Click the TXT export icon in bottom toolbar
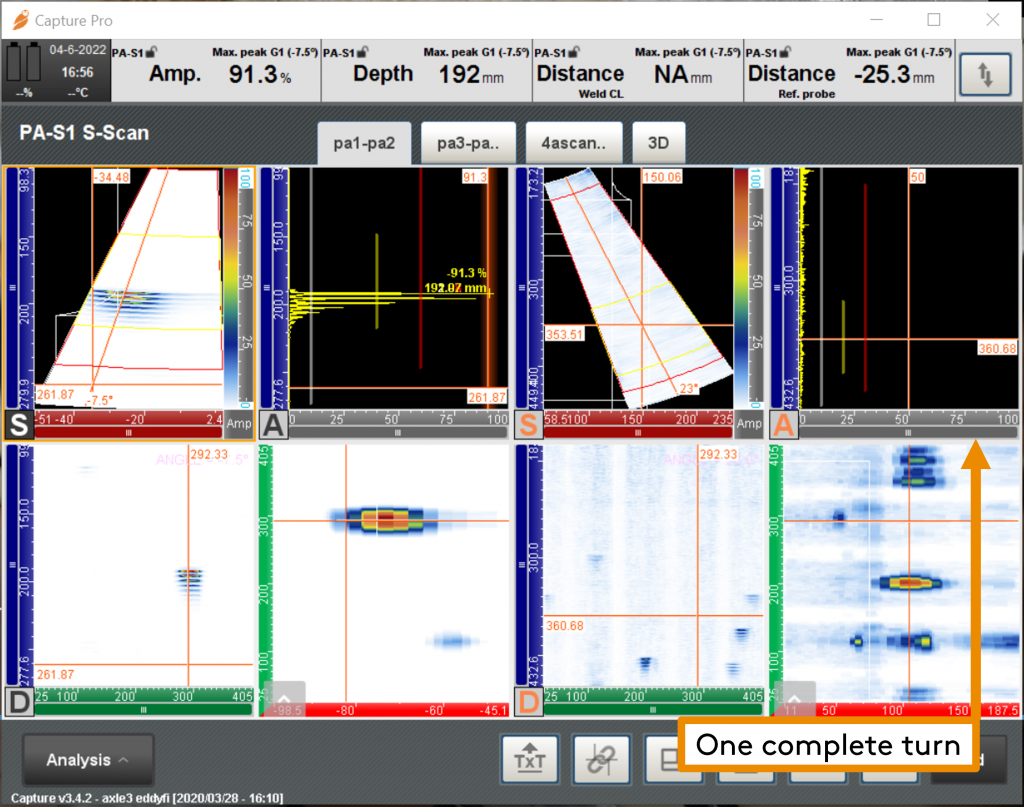The width and height of the screenshot is (1024, 807). click(529, 760)
